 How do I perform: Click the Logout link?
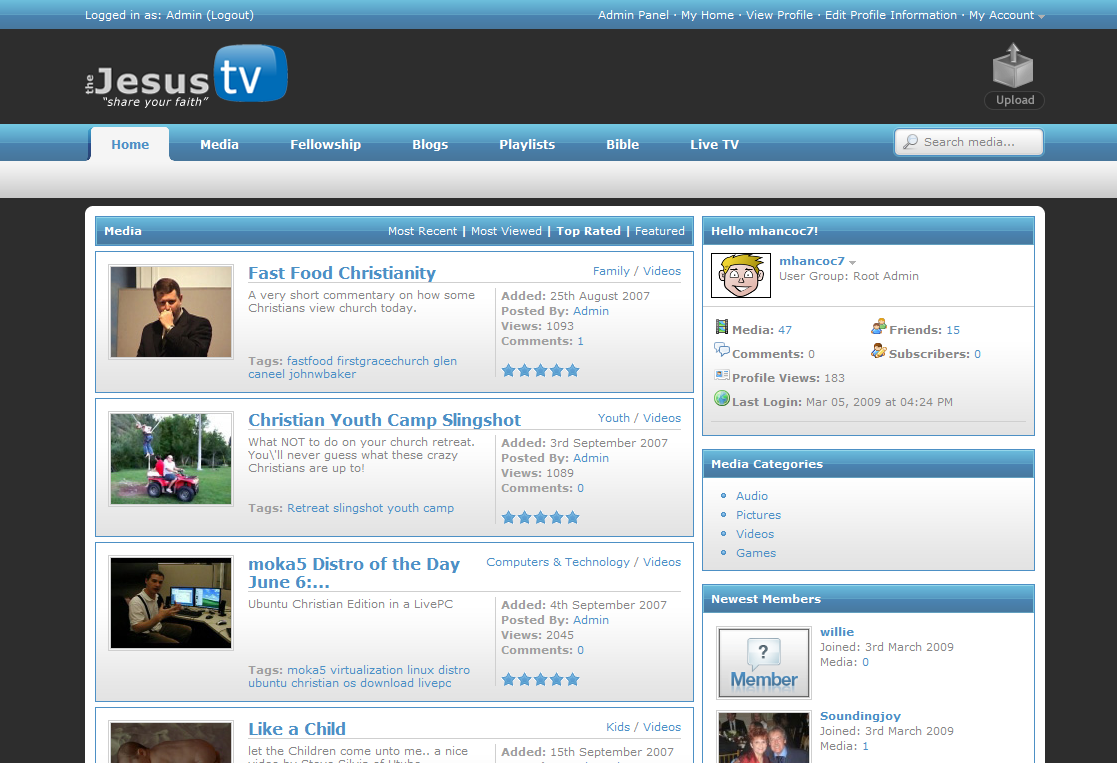[x=229, y=15]
